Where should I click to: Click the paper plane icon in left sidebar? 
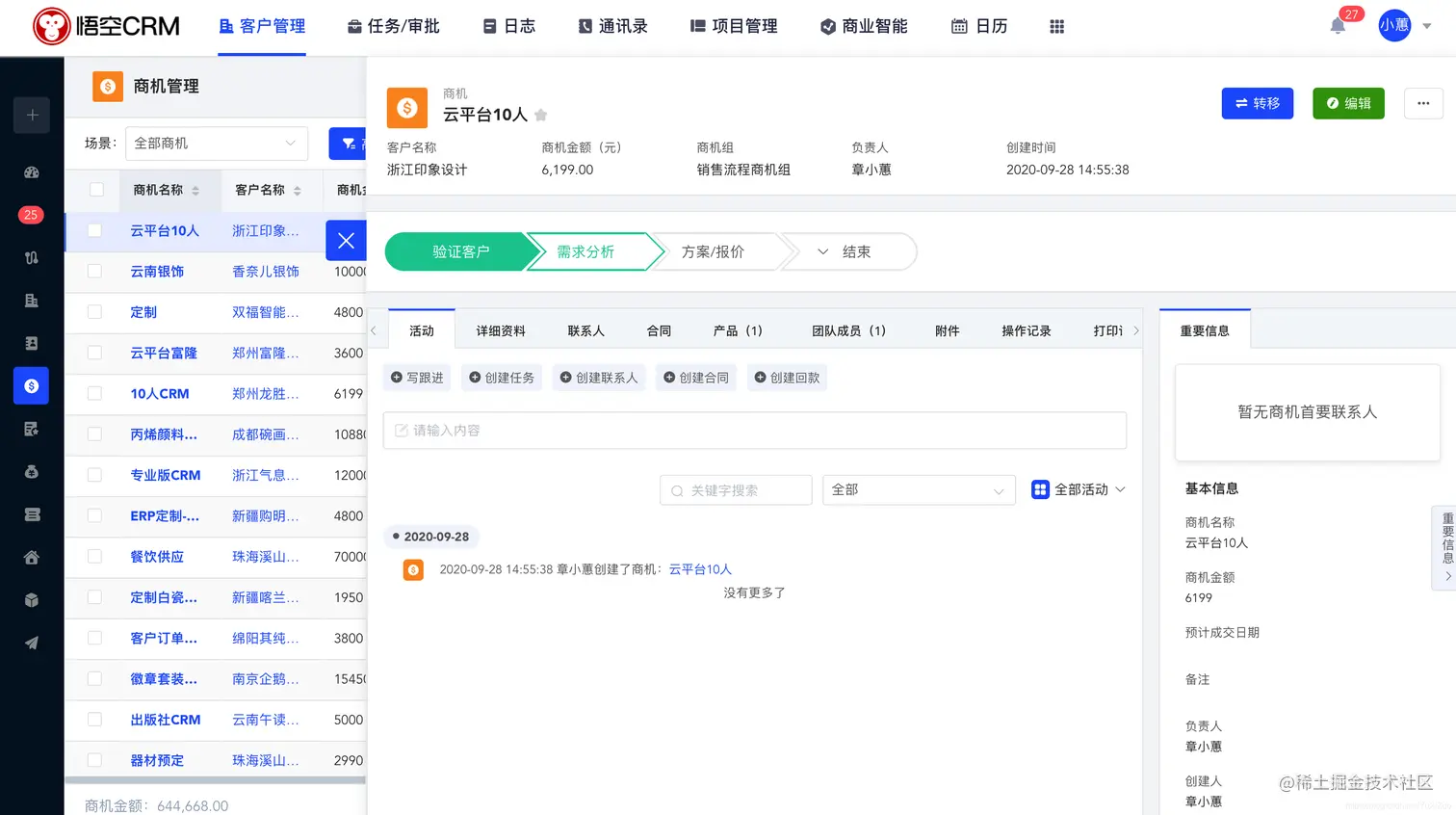[31, 643]
